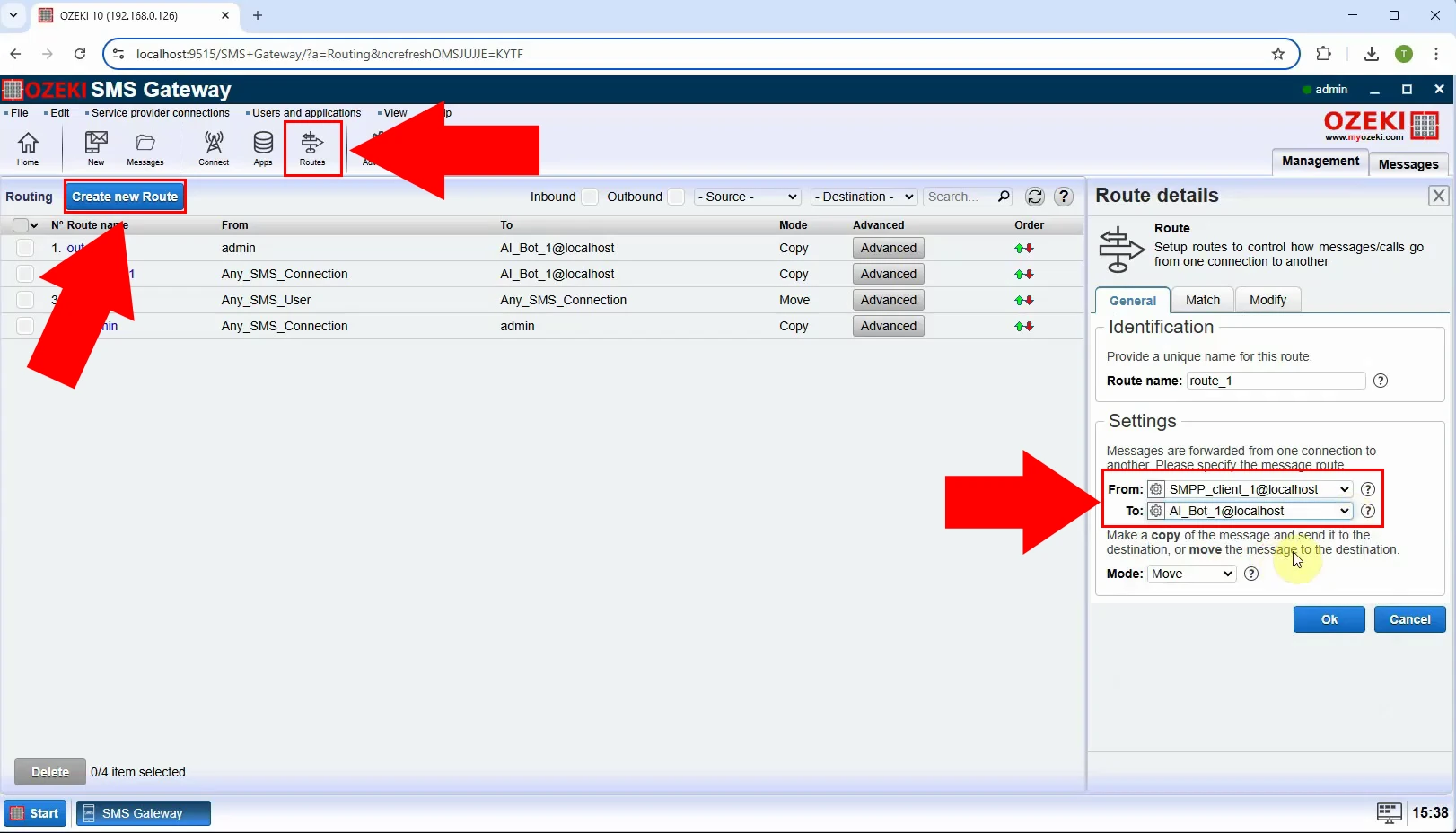Click the help icon beside Route name field
Viewport: 1456px width, 833px height.
[x=1381, y=381]
